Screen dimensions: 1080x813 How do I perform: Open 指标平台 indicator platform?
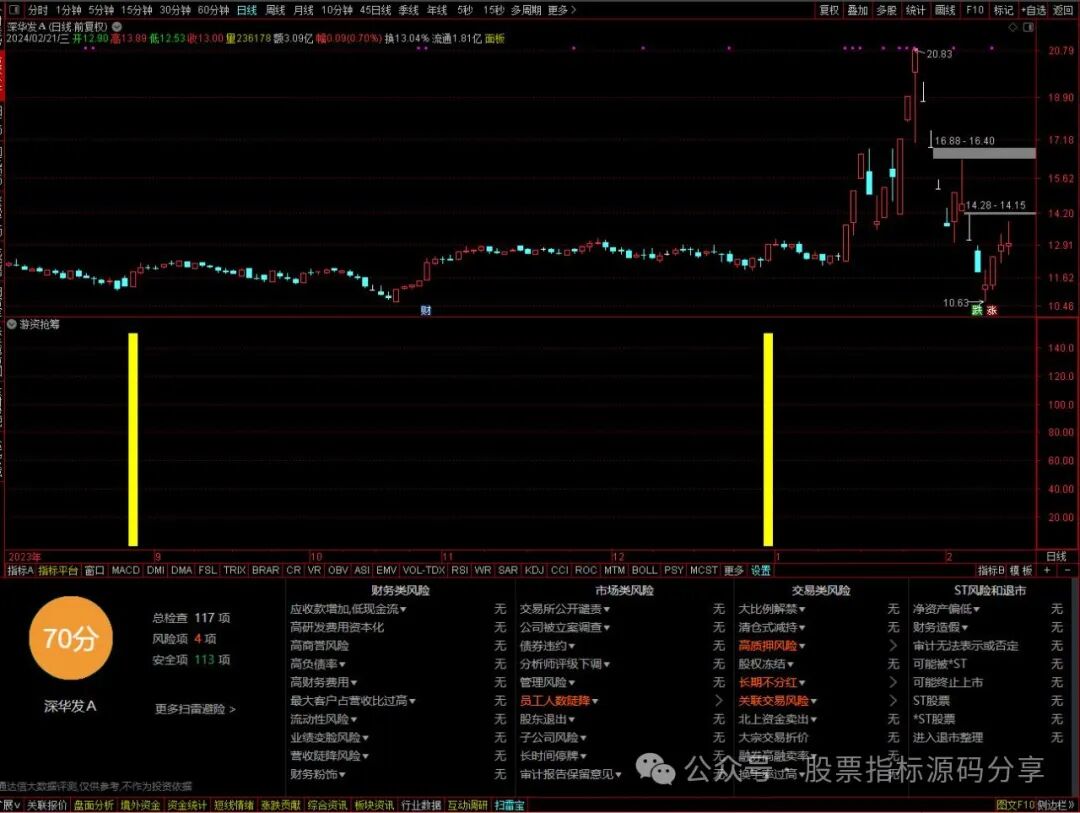tap(58, 570)
